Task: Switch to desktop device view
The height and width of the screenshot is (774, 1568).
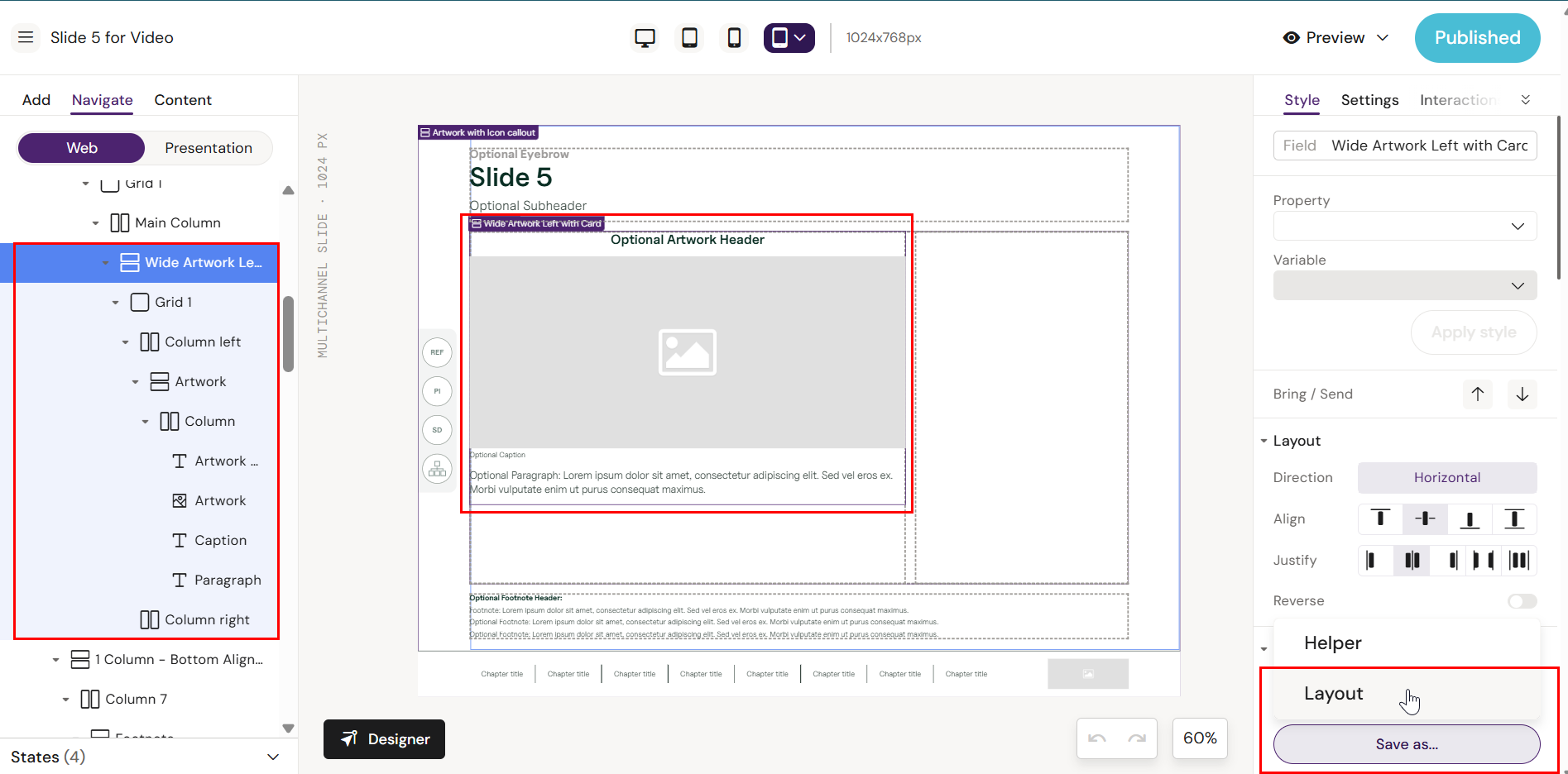Action: click(x=645, y=38)
